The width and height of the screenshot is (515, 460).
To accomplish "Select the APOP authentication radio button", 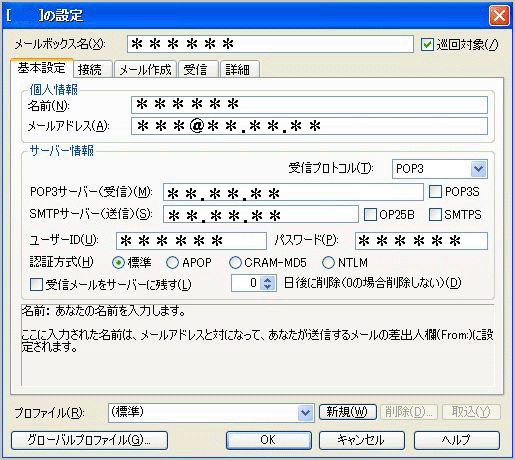I will (x=172, y=263).
